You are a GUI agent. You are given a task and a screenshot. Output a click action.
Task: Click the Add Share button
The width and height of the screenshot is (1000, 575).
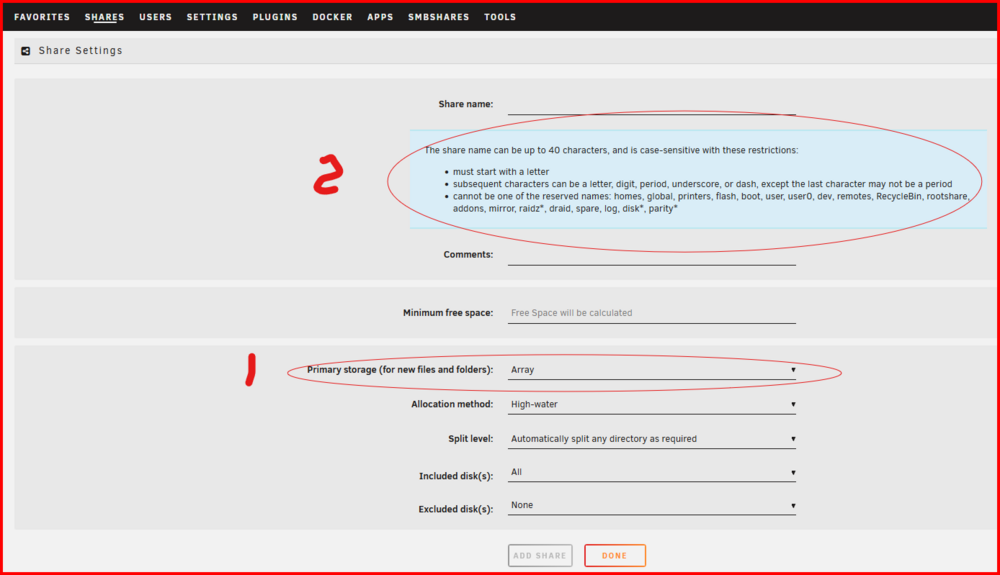tap(540, 555)
